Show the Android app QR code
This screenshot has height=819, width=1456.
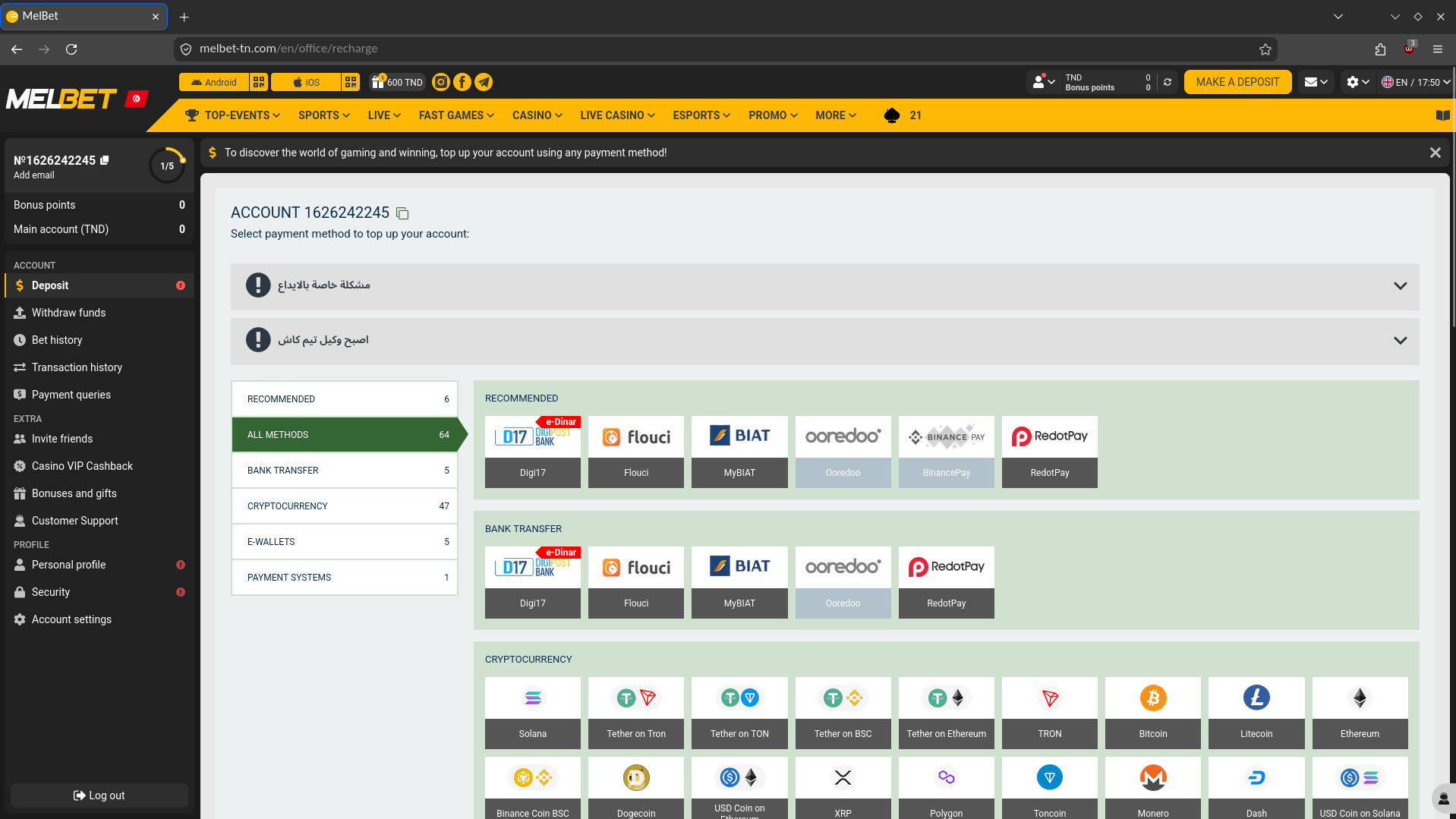click(259, 82)
